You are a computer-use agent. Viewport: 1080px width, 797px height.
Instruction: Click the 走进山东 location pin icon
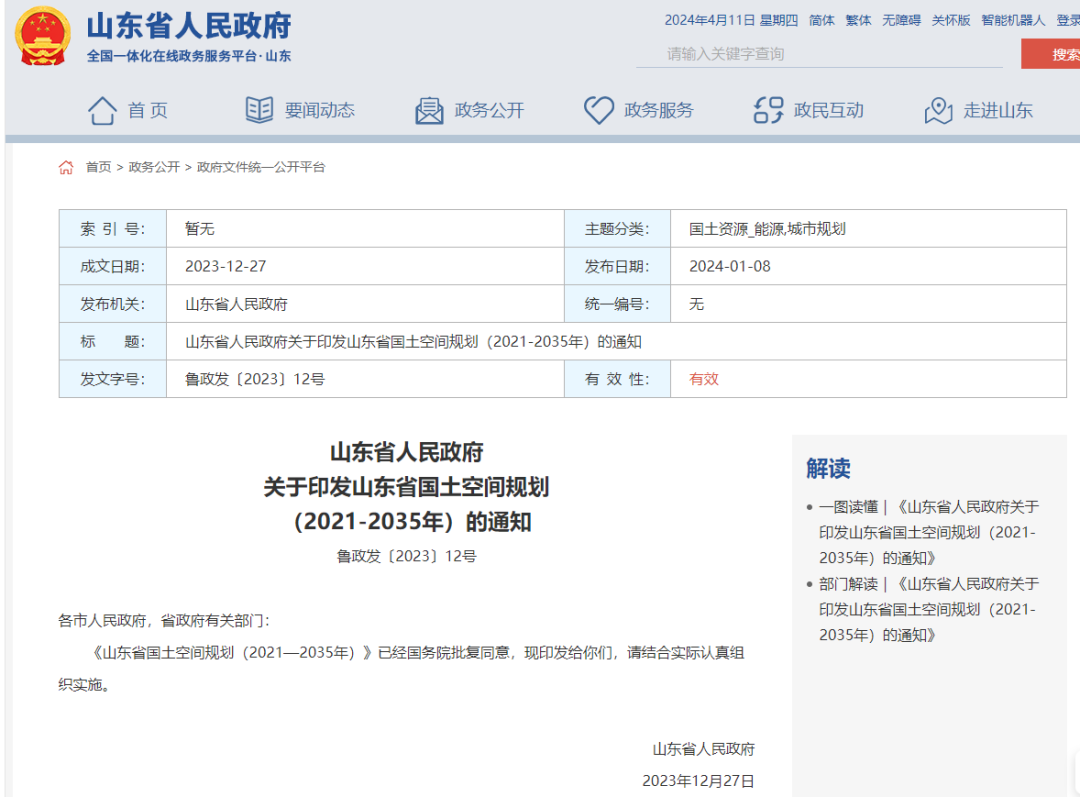tap(937, 110)
